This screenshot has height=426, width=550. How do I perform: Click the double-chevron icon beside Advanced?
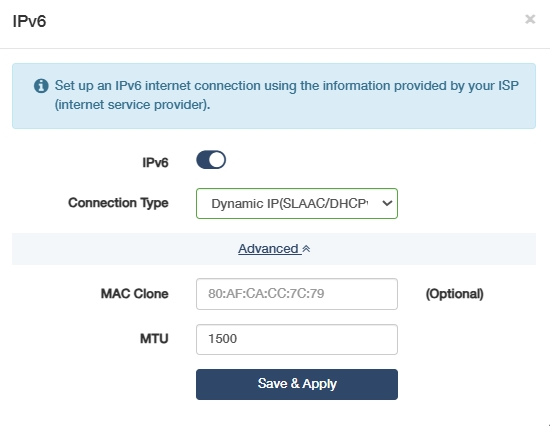click(306, 249)
